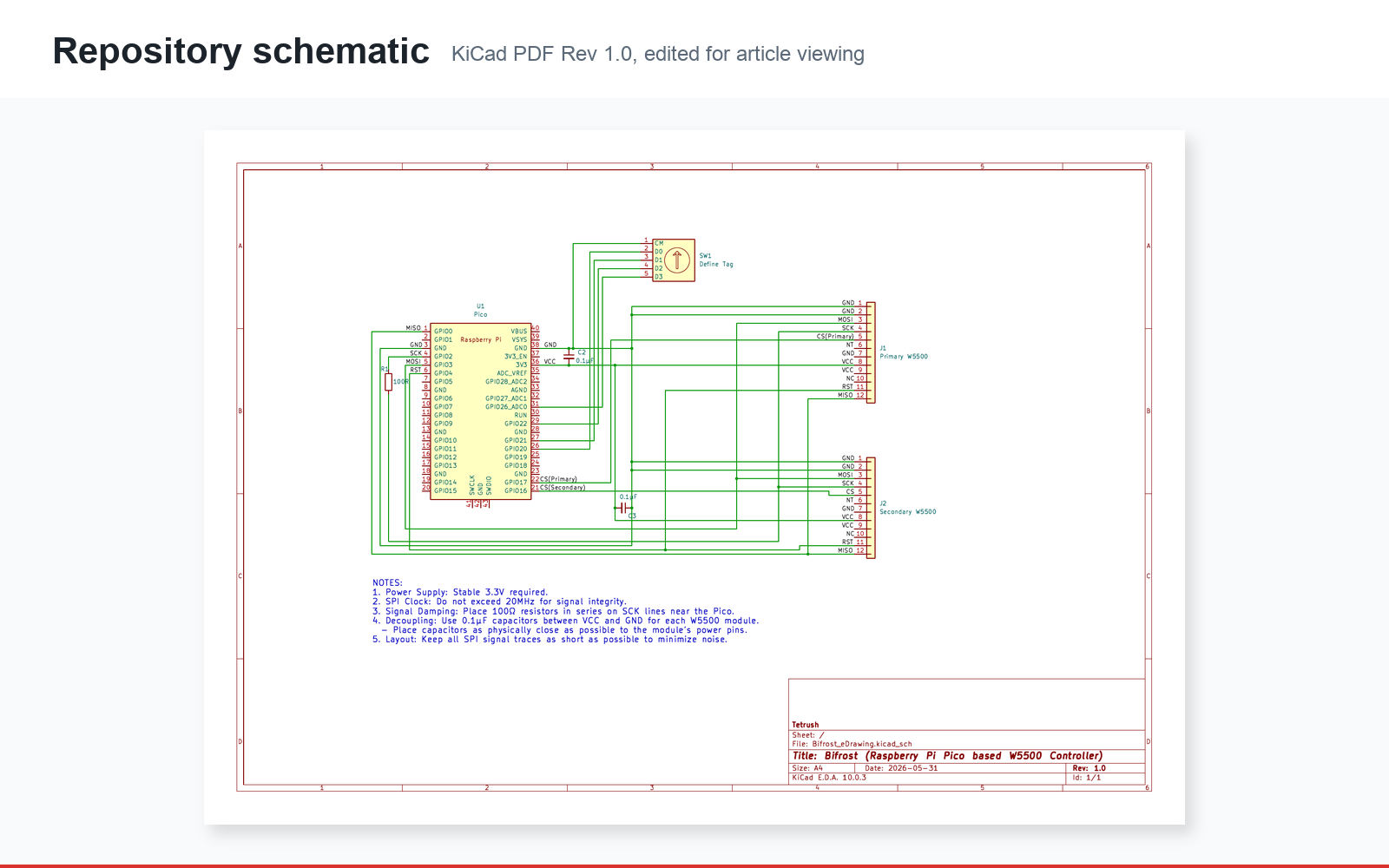Click the '100R' resistor value
The height and width of the screenshot is (868, 1389).
click(401, 382)
